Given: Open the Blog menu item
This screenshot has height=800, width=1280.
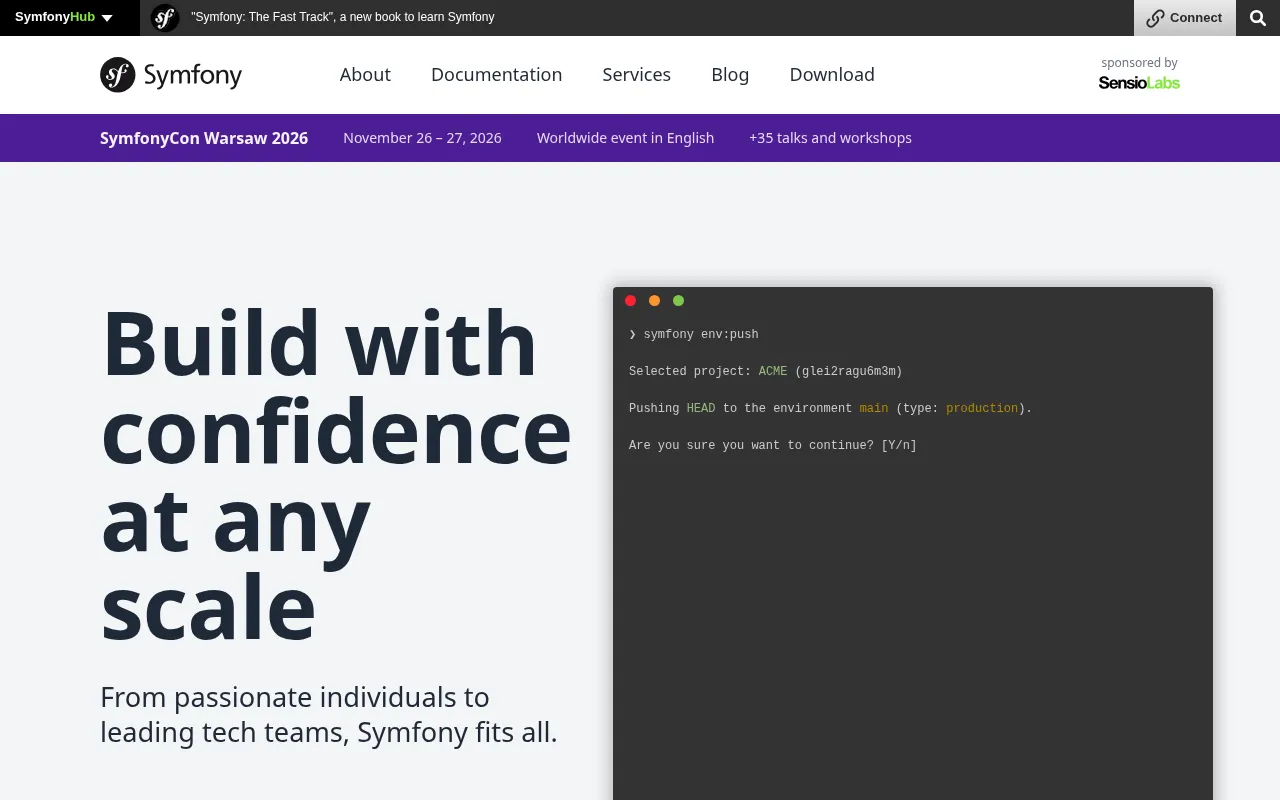Looking at the screenshot, I should 730,75.
